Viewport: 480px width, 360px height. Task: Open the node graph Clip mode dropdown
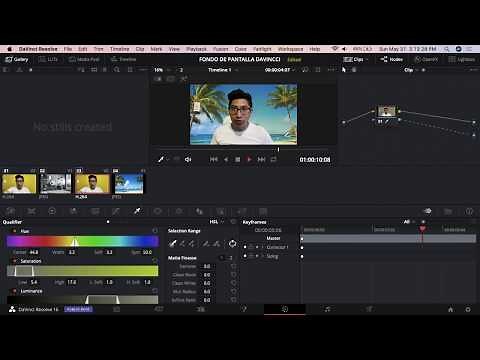pos(410,70)
